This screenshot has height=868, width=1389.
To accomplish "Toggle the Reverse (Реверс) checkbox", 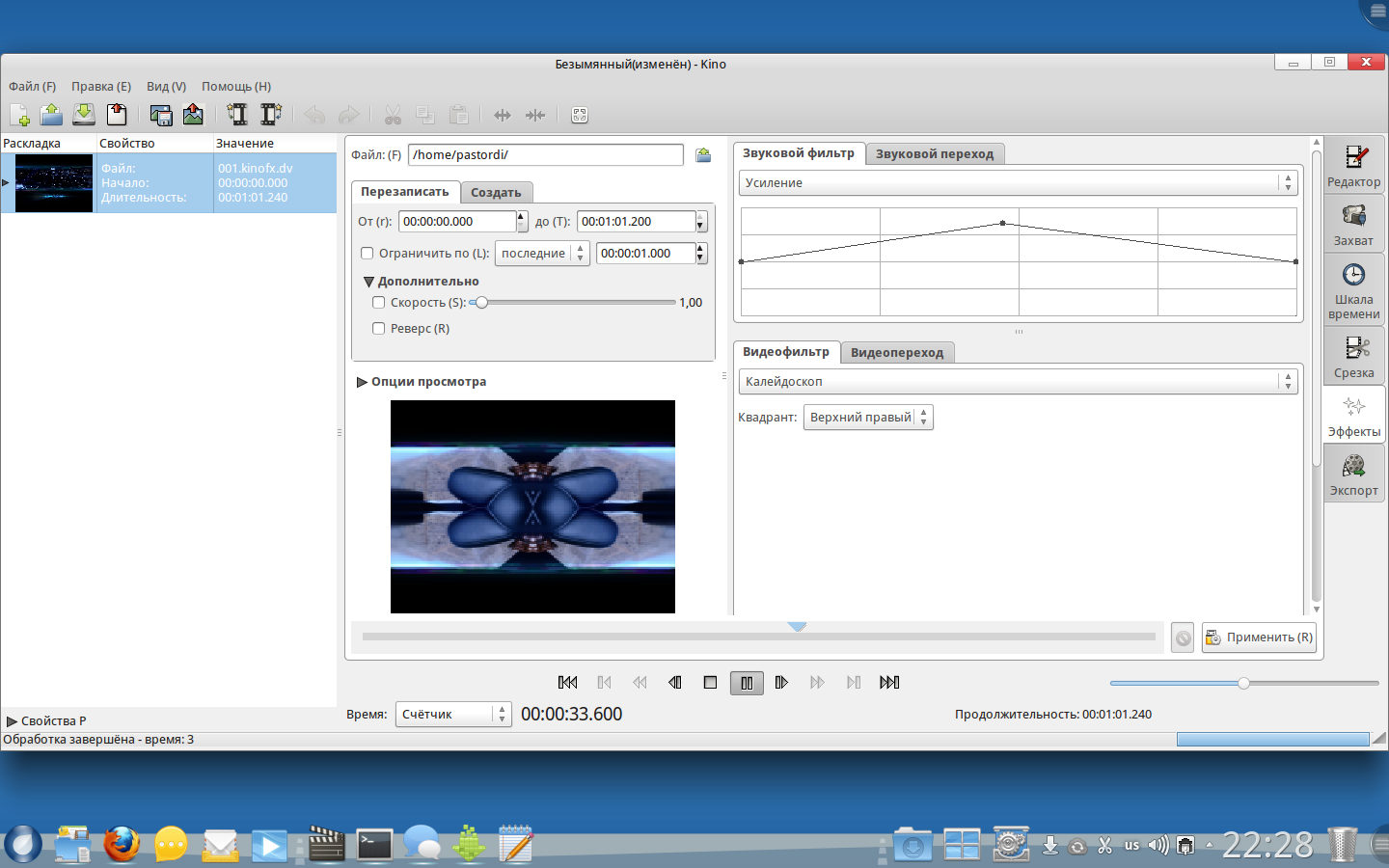I will 379,329.
